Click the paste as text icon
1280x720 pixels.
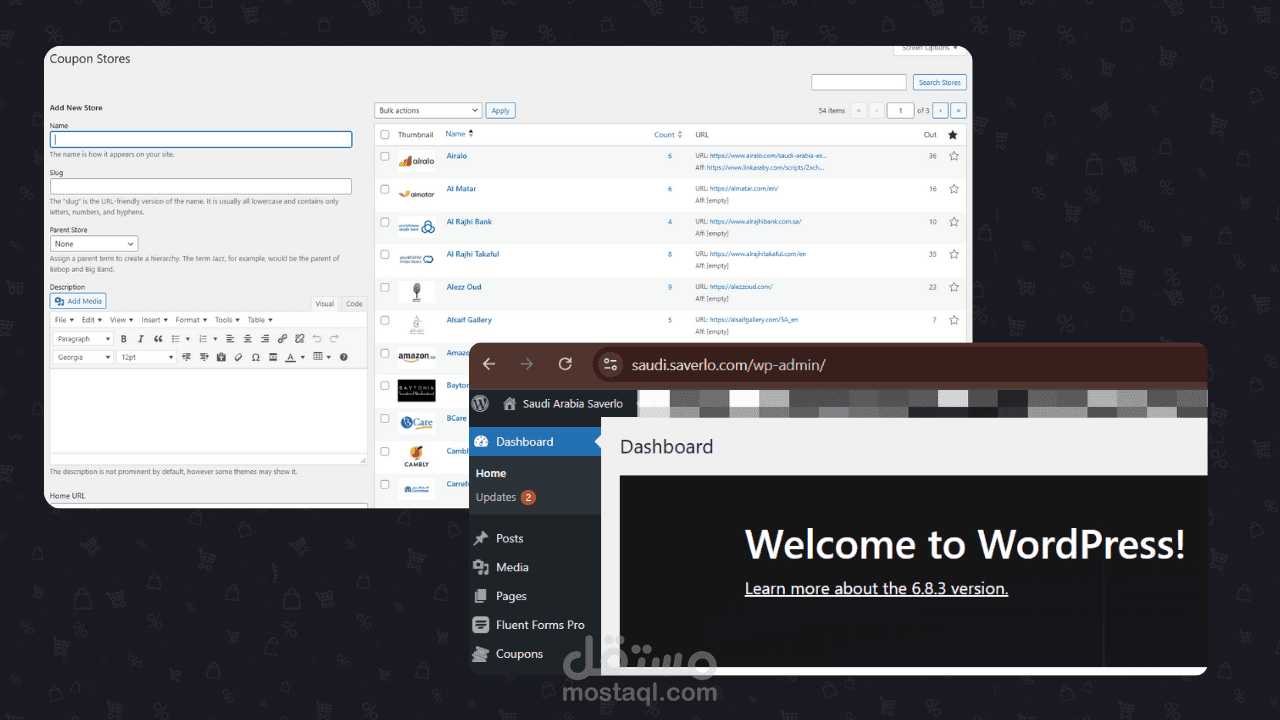221,357
